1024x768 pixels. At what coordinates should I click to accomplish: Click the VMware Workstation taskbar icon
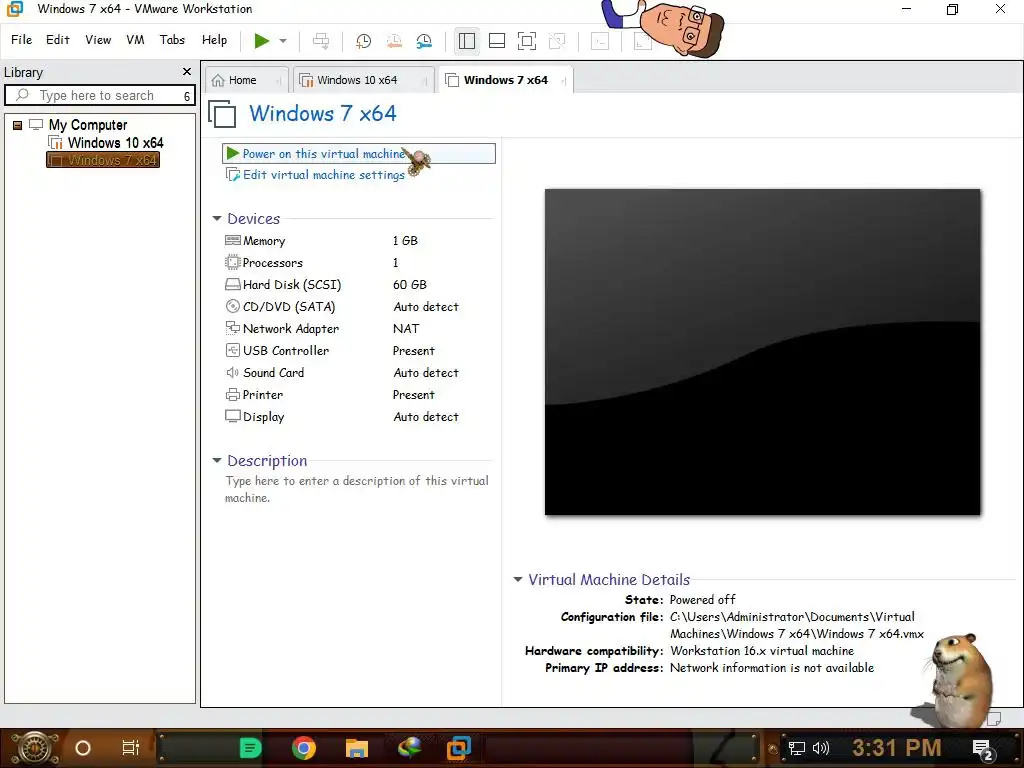tap(458, 748)
